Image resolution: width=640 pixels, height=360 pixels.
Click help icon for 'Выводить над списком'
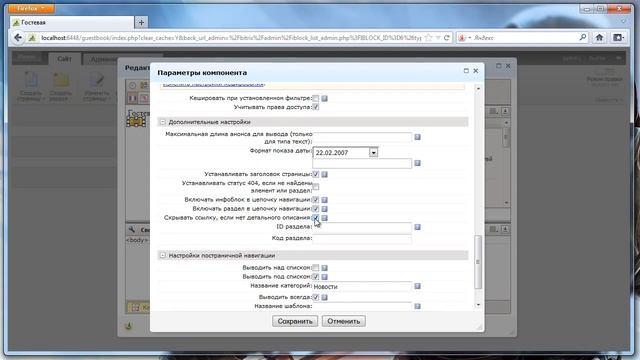[324, 268]
